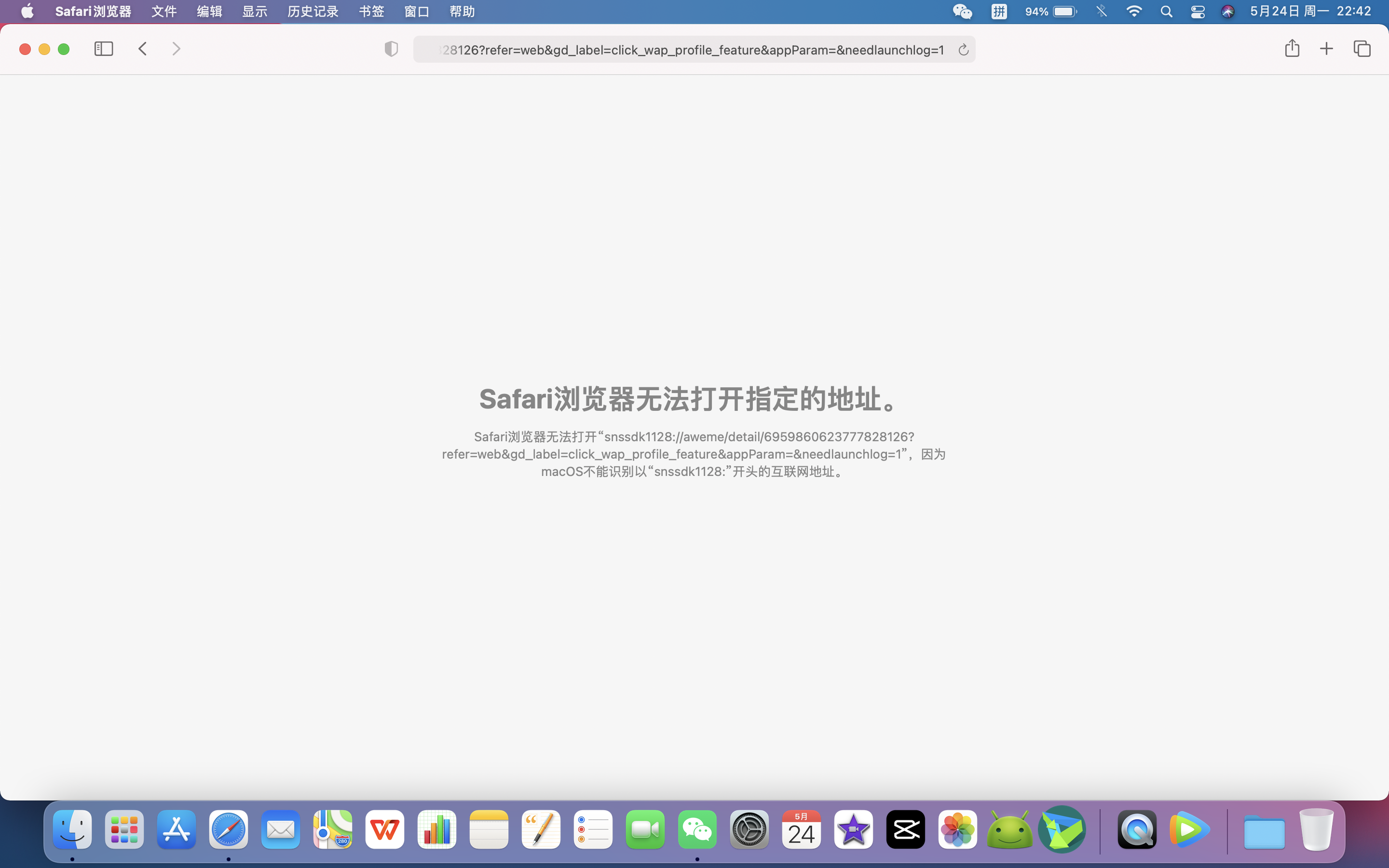Open the Safari浏览器 menu

pos(93,12)
